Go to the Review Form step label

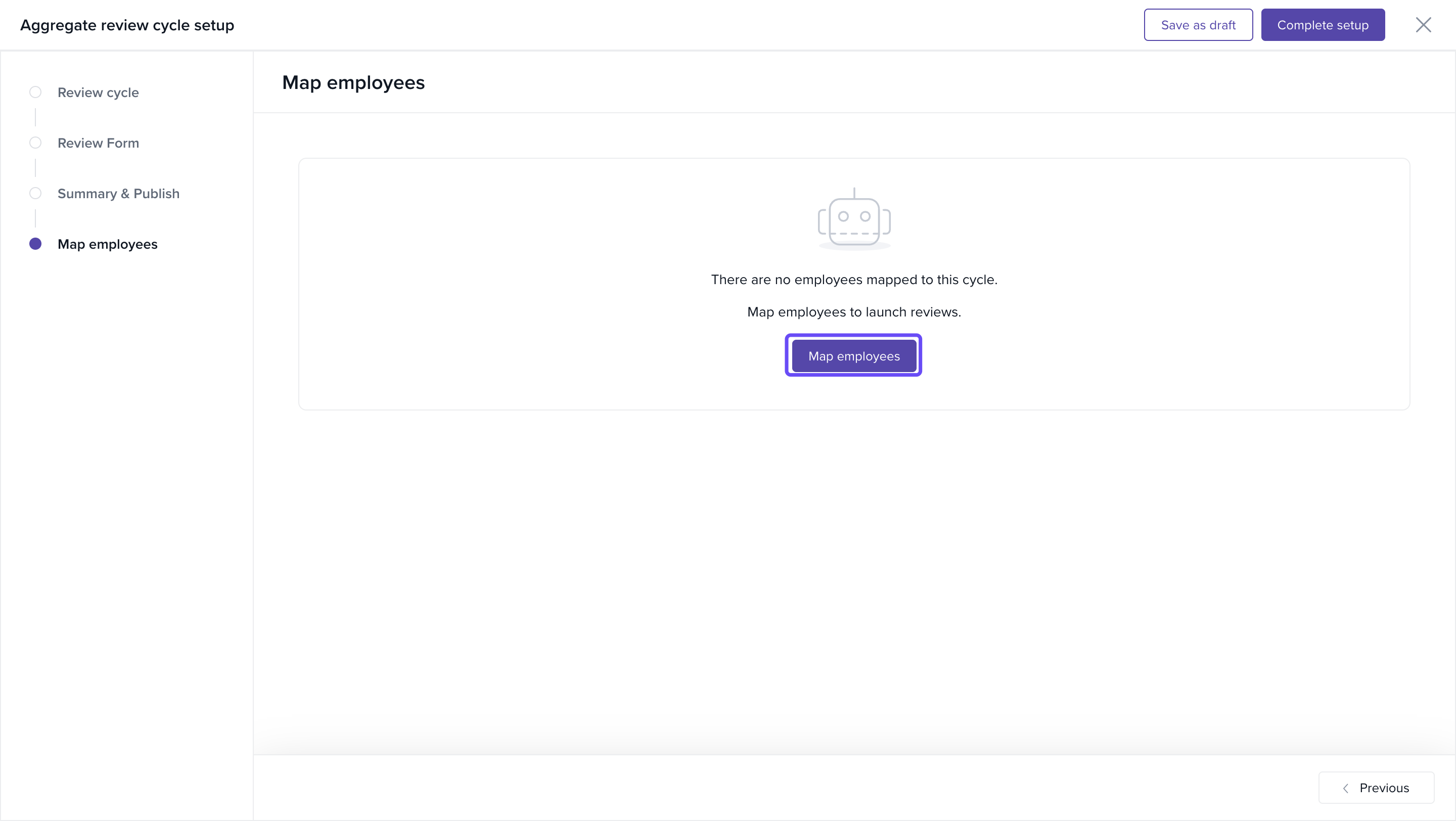click(98, 143)
